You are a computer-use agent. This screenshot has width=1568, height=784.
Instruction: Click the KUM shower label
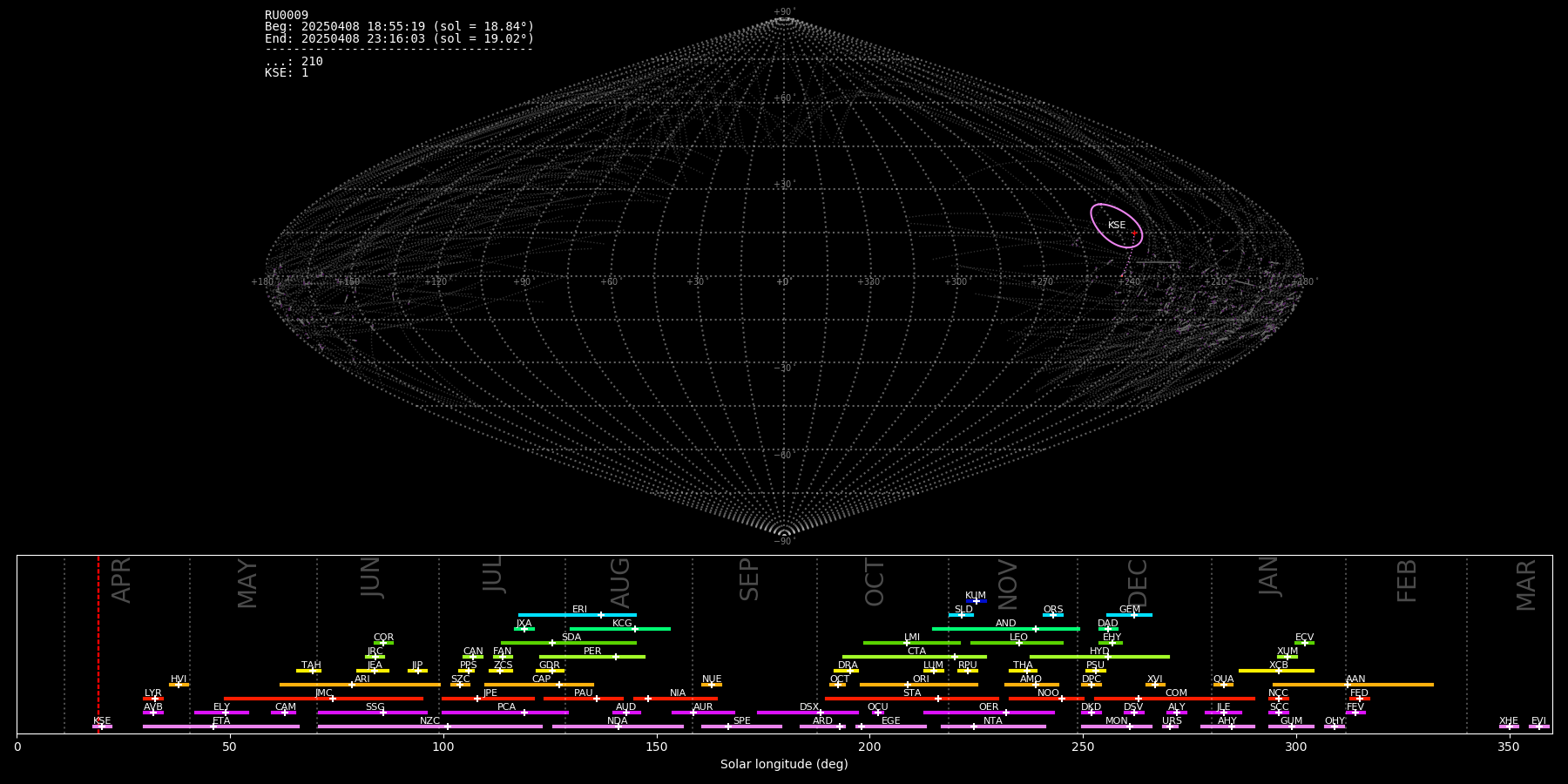click(x=976, y=596)
